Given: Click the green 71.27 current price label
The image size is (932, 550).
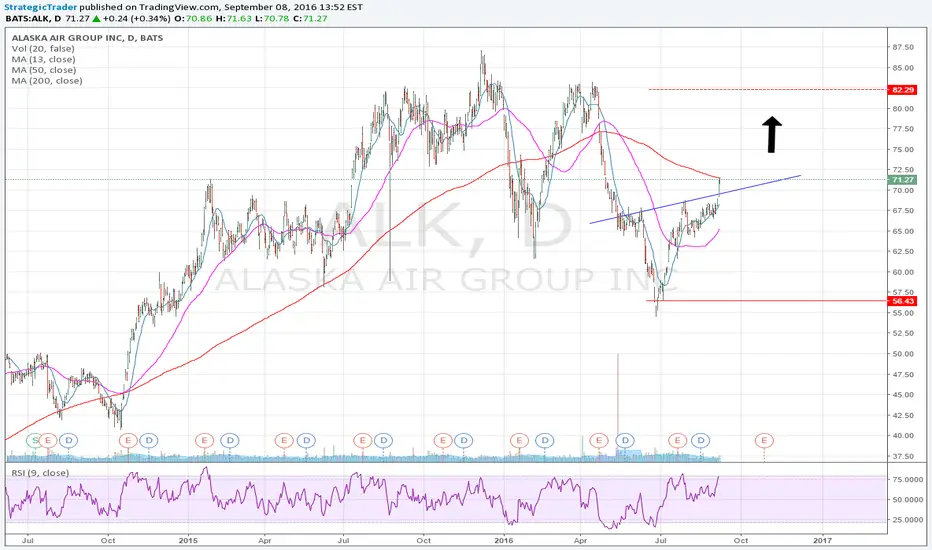Looking at the screenshot, I should 902,180.
